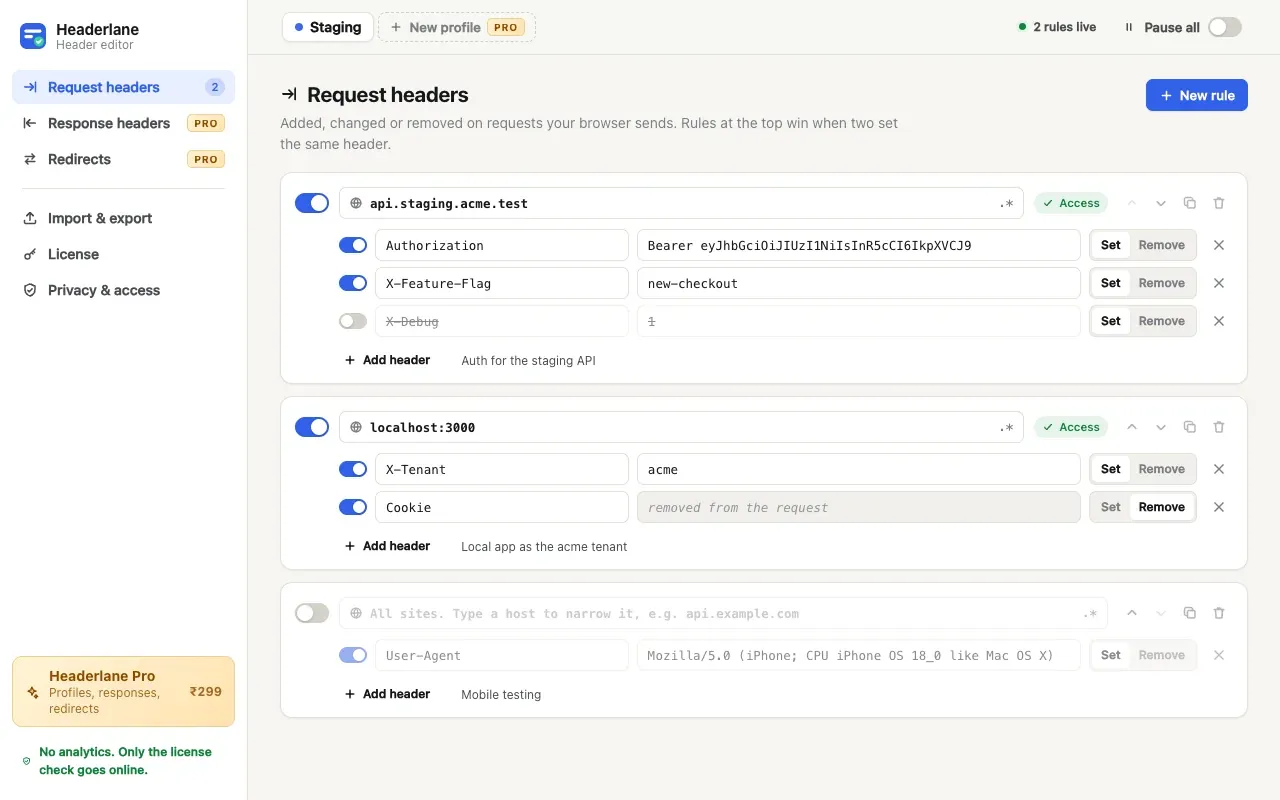Duplicate the api.staging.acme.test rule

[x=1190, y=203]
